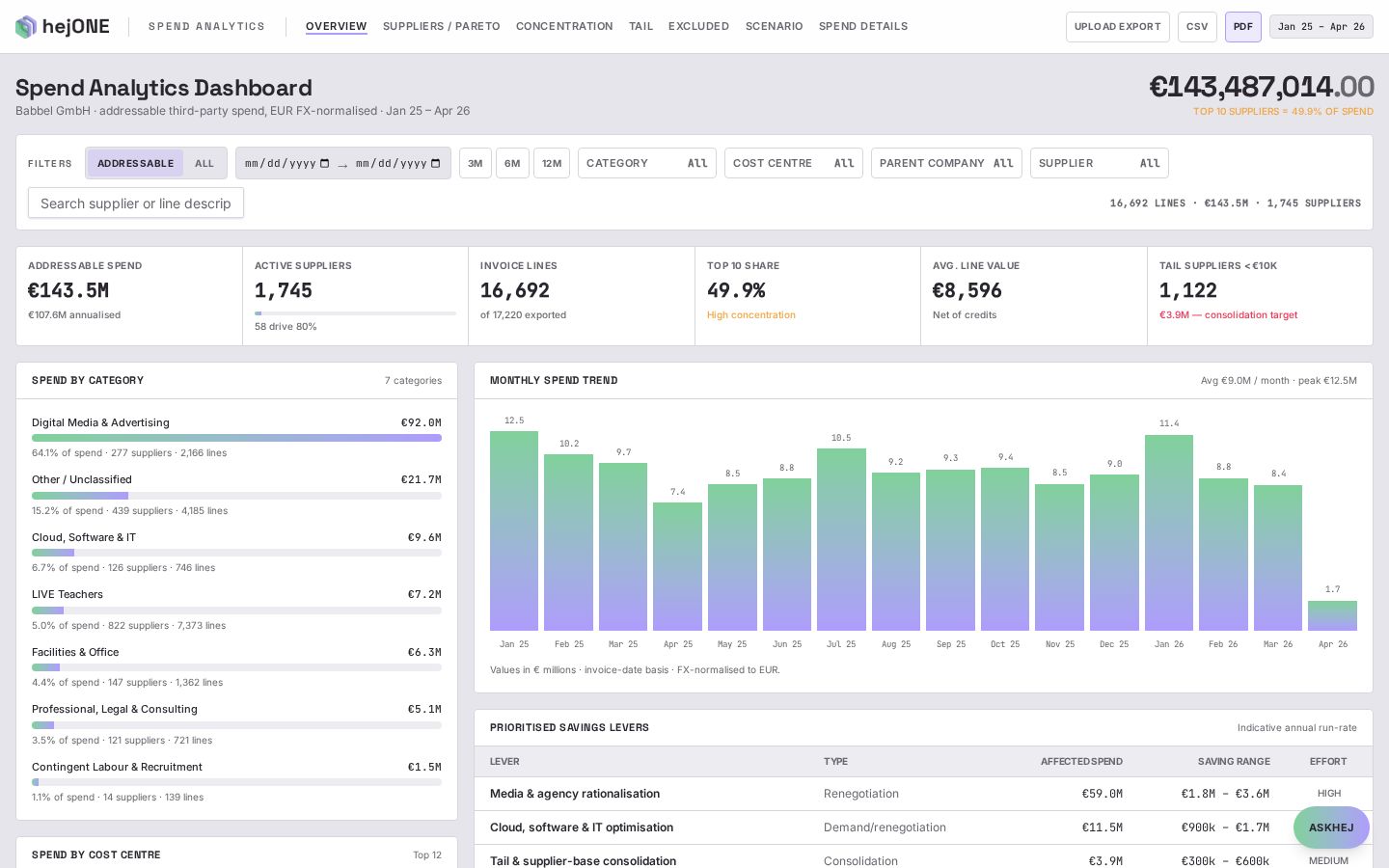Open the Tail tab
This screenshot has height=868, width=1389.
(x=641, y=26)
